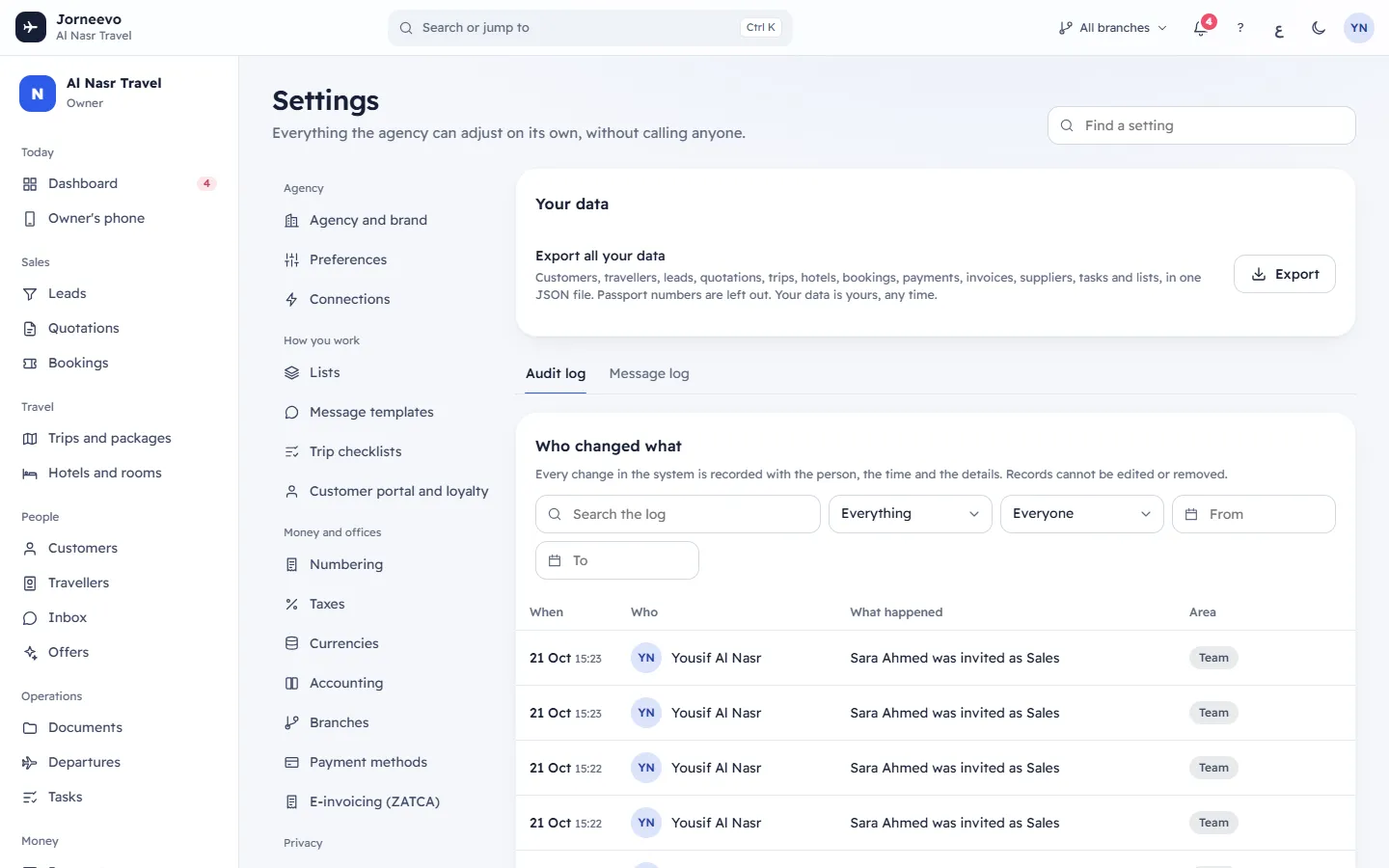Open Payment methods settings
Image resolution: width=1389 pixels, height=868 pixels.
(x=386, y=762)
